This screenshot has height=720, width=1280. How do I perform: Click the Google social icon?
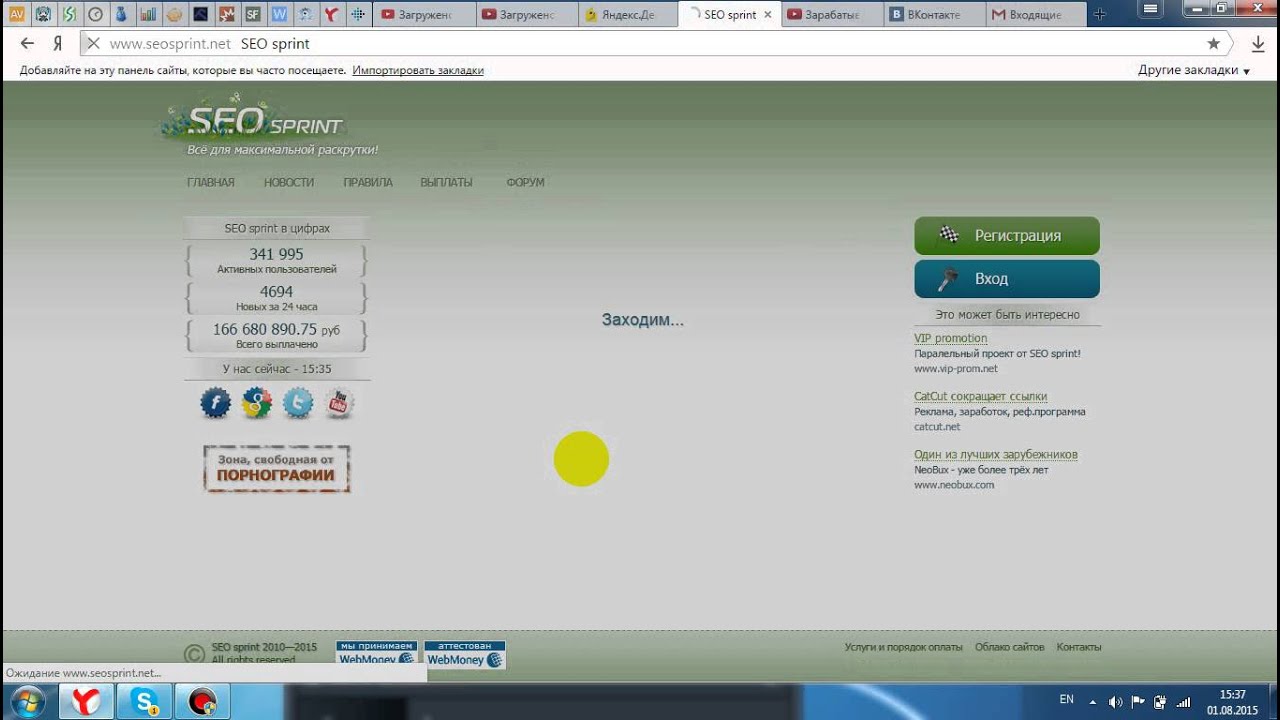[257, 403]
